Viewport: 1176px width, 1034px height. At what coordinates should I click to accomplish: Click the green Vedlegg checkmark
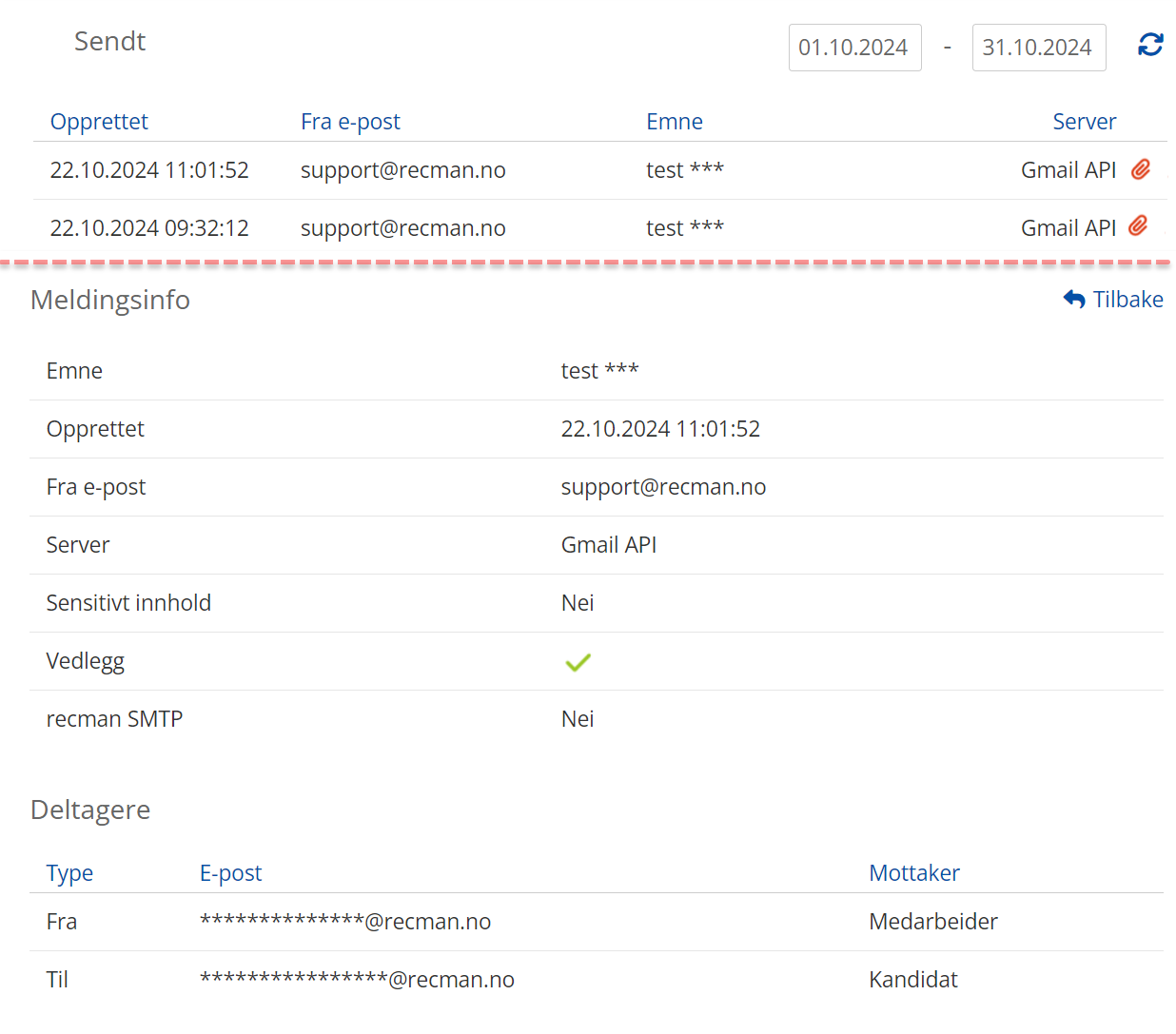point(578,662)
